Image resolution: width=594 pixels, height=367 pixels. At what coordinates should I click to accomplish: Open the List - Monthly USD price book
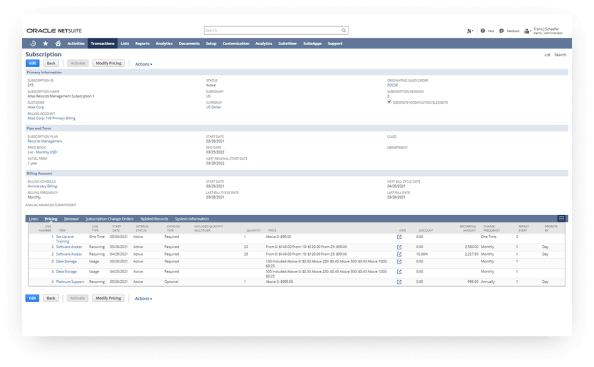coord(42,152)
